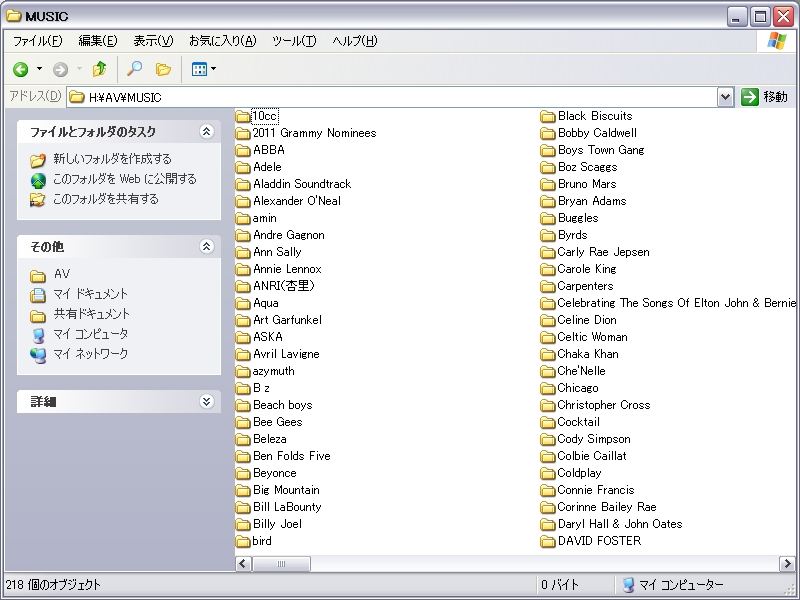Viewport: 800px width, 600px height.
Task: Select the Carpenters folder icon
Action: pyautogui.click(x=547, y=286)
